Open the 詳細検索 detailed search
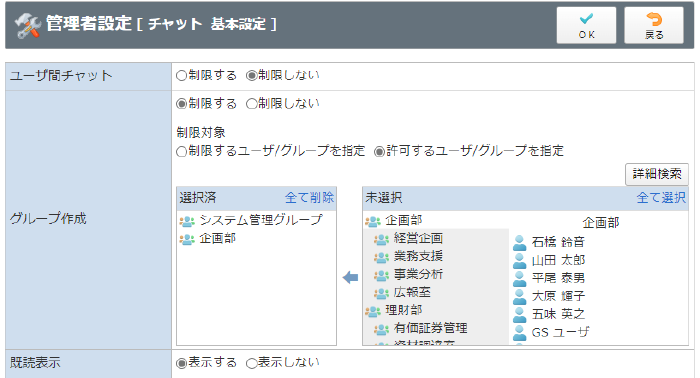Image resolution: width=700 pixels, height=378 pixels. coord(657,174)
